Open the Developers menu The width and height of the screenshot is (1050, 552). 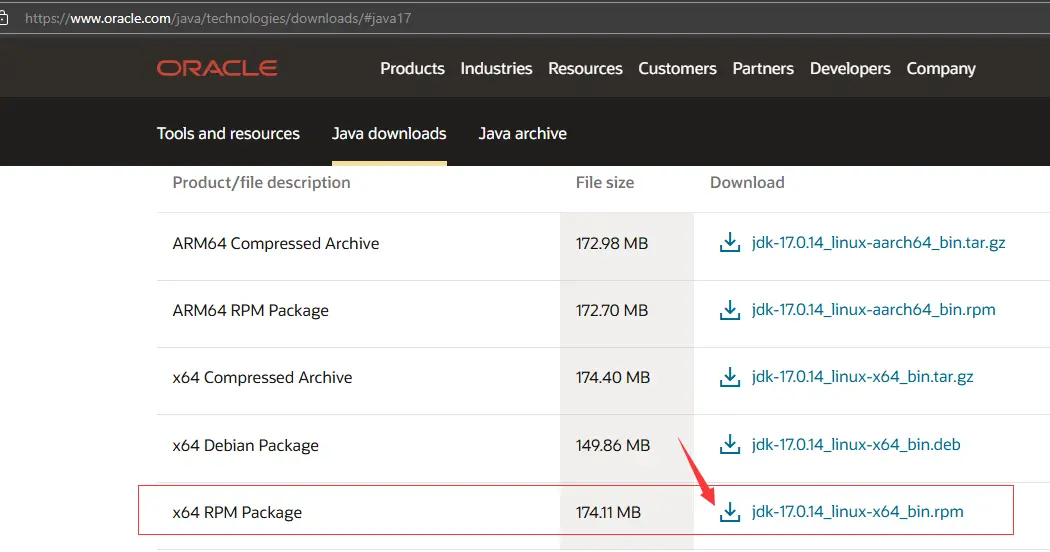click(x=850, y=68)
